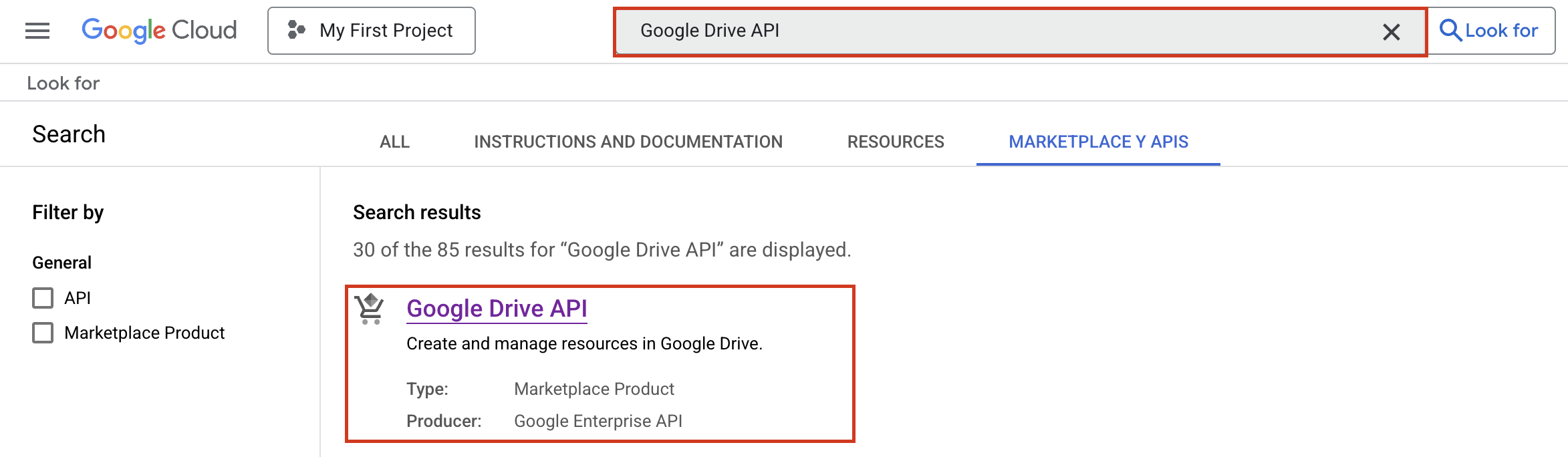Click the 'General' filter group label
Viewport: 1568px width, 457px height.
pyautogui.click(x=62, y=263)
